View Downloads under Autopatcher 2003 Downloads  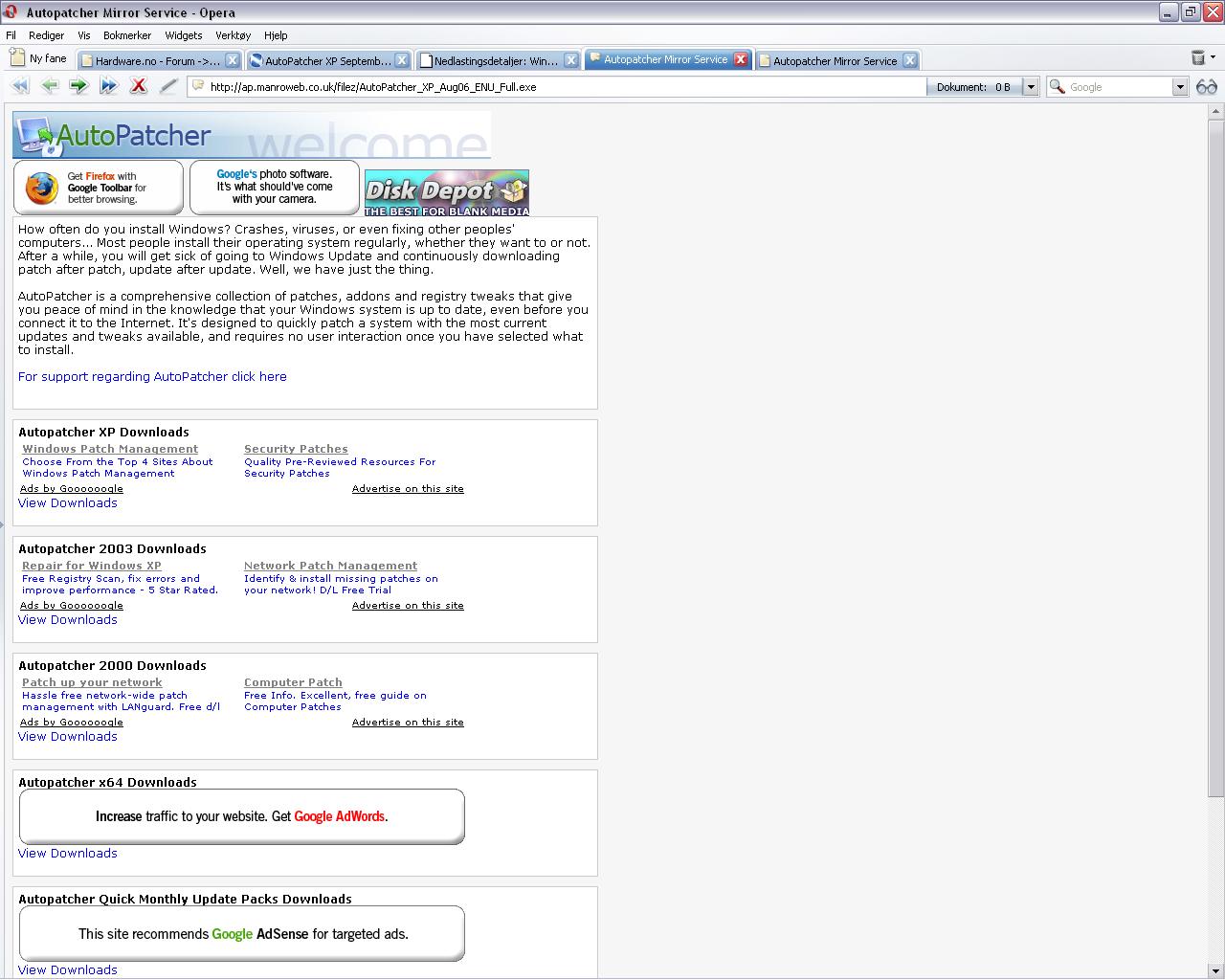[x=68, y=619]
